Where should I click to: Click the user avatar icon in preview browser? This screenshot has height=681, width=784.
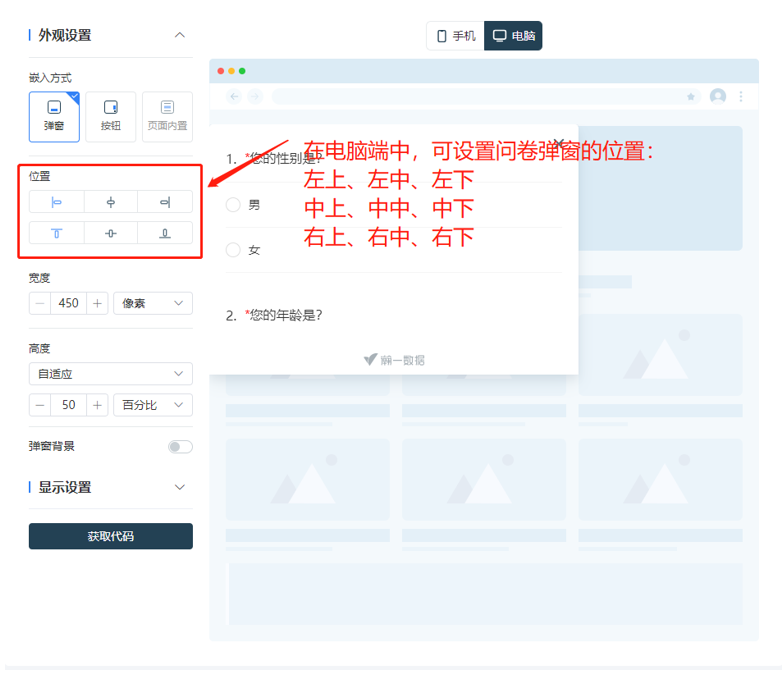tap(718, 96)
